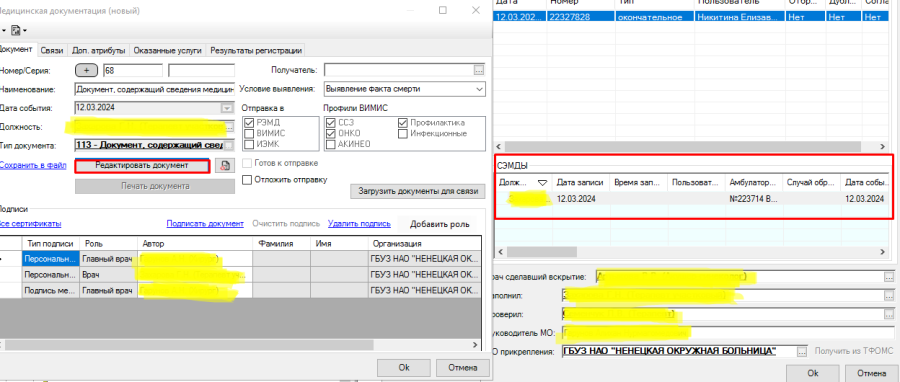Select the Персональн... signature row with role Врач
This screenshot has height=382, width=900.
pos(241,275)
